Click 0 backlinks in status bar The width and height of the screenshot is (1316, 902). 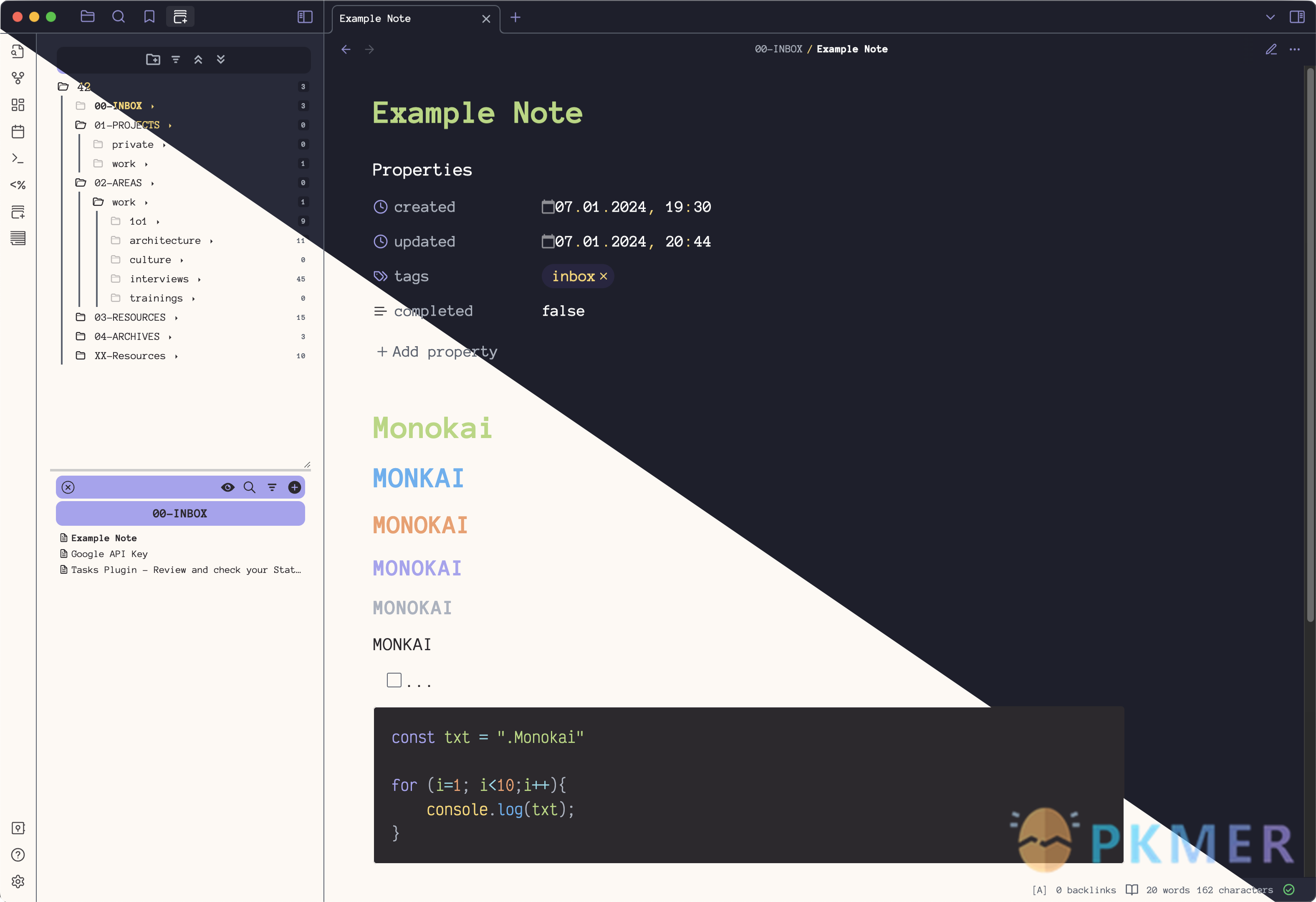pos(1086,890)
